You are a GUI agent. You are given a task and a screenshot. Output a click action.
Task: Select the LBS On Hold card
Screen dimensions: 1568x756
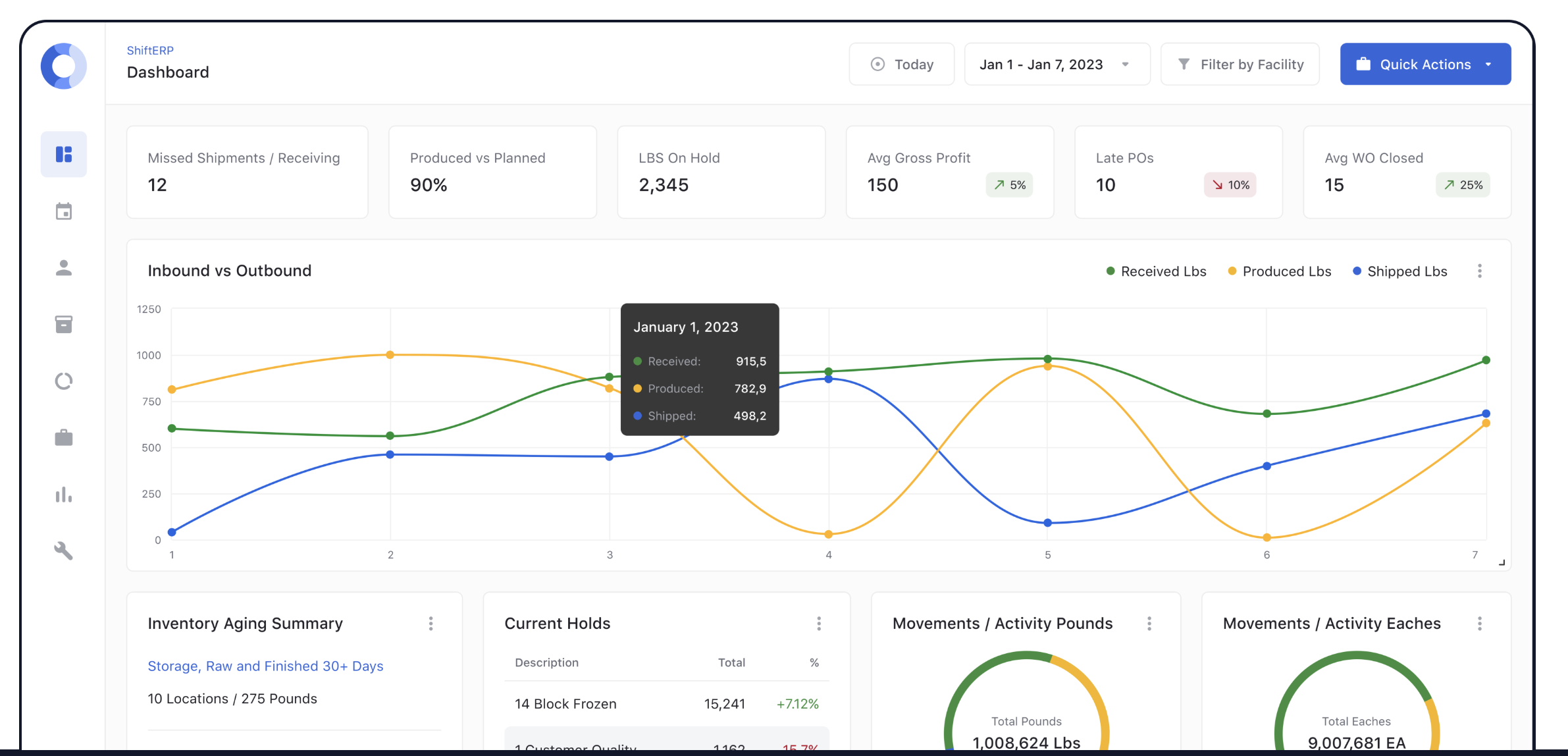721,172
